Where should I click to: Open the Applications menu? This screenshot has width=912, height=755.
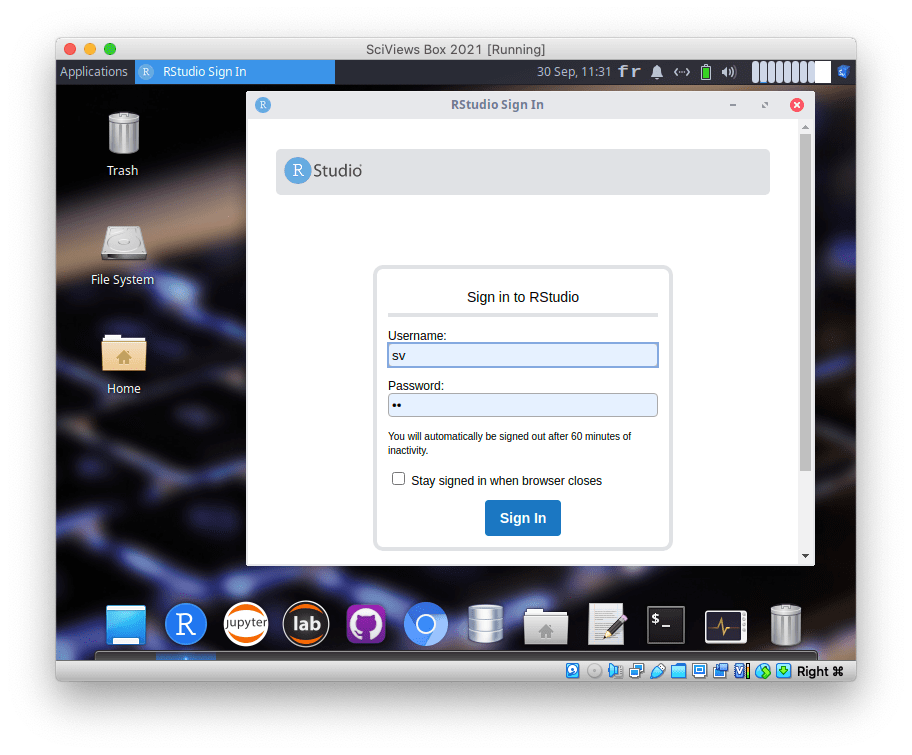pyautogui.click(x=94, y=72)
